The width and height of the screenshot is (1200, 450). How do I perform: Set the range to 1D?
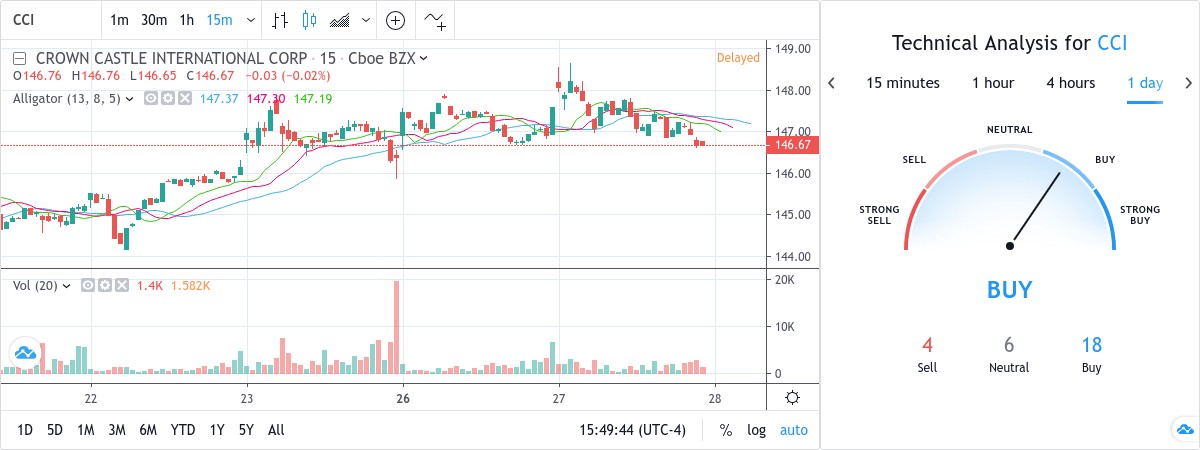(x=25, y=430)
